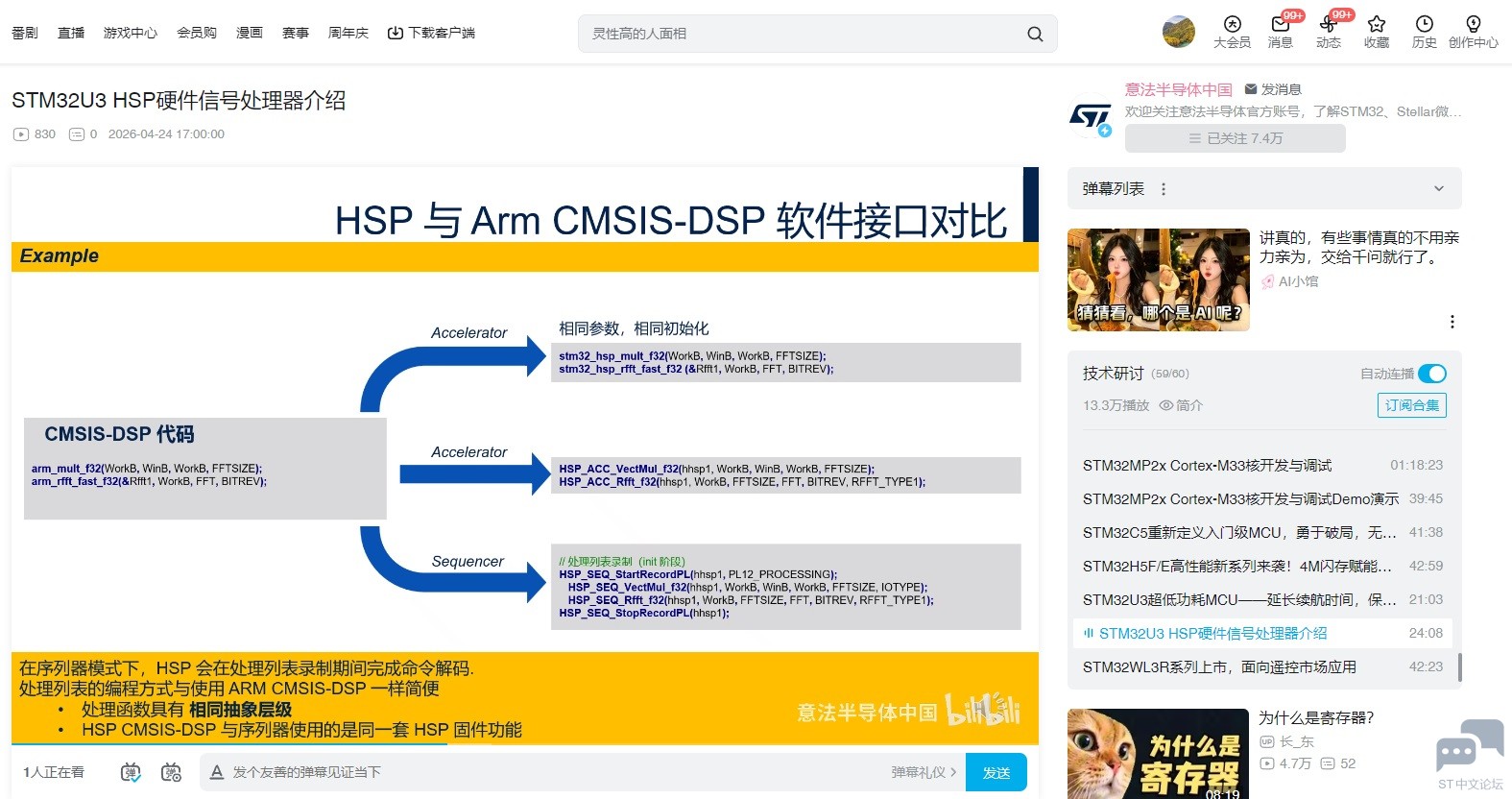Image resolution: width=1512 pixels, height=799 pixels.
Task: Play STM32MP2x Cortex-M33核开发与调试Demo演示
Action: (1262, 498)
